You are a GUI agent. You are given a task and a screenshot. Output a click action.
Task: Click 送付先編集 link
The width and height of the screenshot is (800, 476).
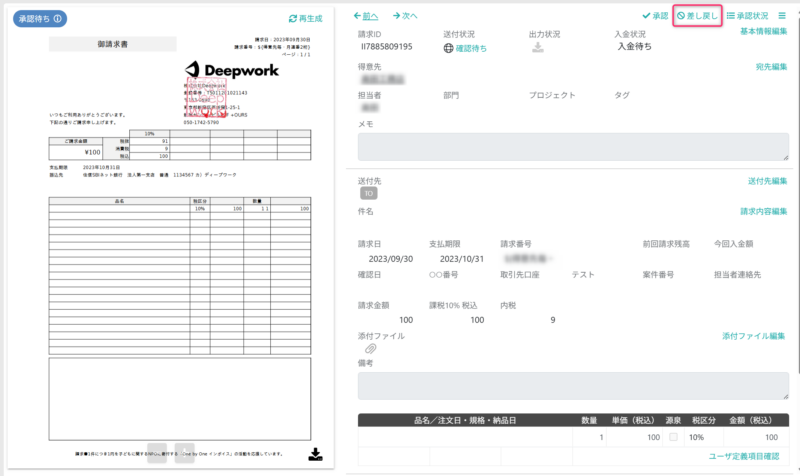coord(767,181)
